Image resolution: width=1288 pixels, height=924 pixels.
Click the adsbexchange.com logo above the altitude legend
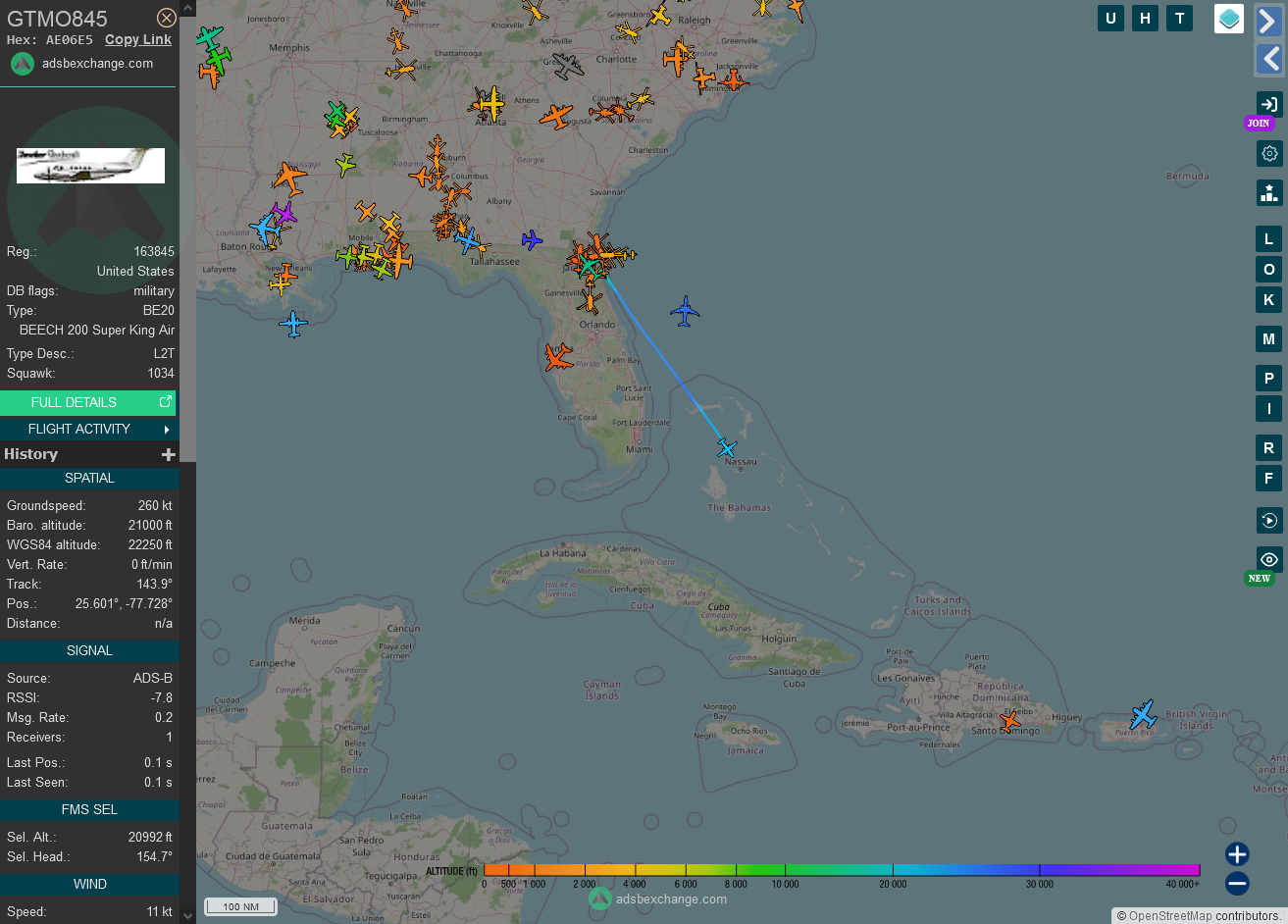click(x=658, y=898)
